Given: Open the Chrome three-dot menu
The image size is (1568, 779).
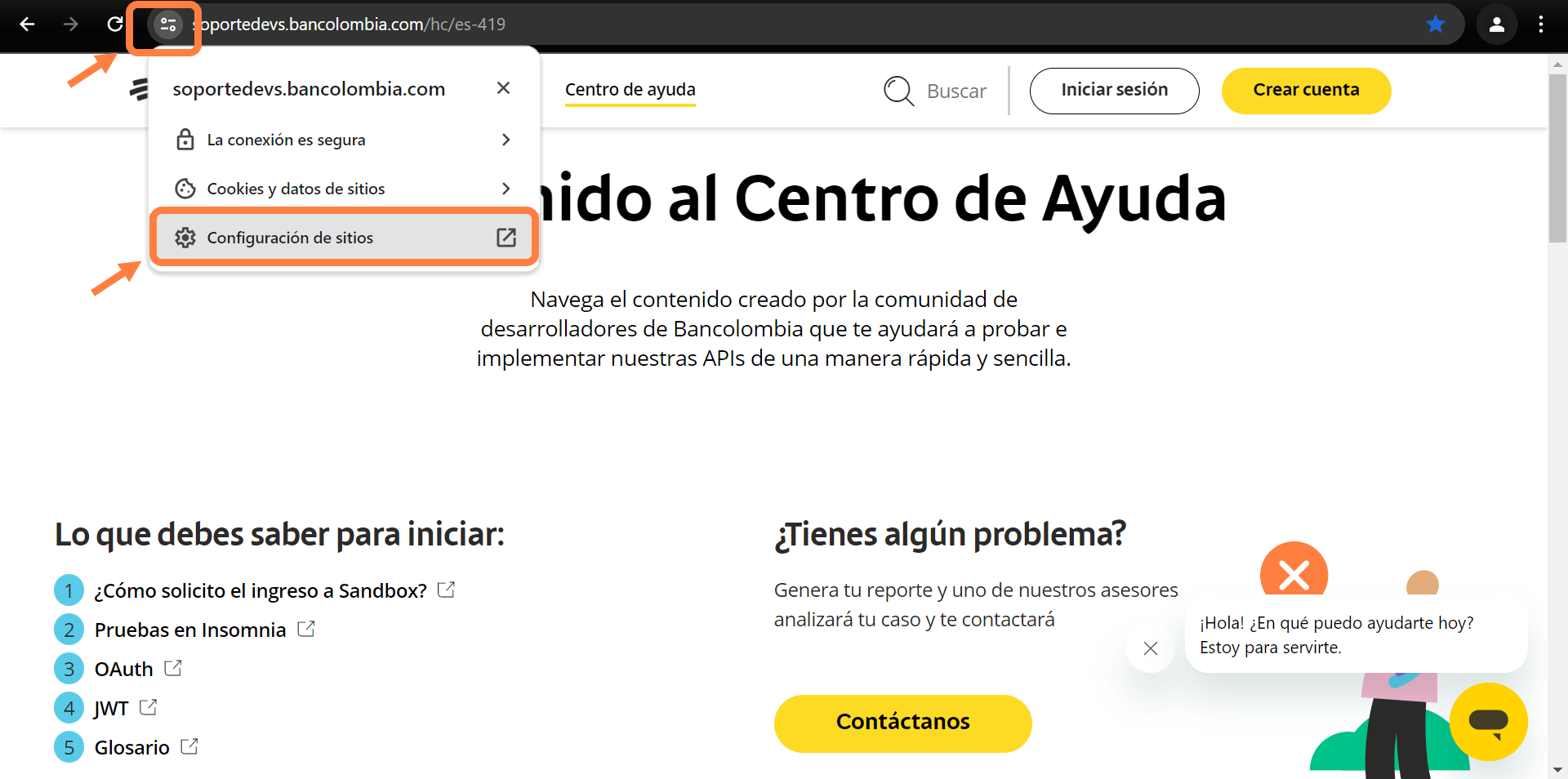Looking at the screenshot, I should click(x=1541, y=24).
